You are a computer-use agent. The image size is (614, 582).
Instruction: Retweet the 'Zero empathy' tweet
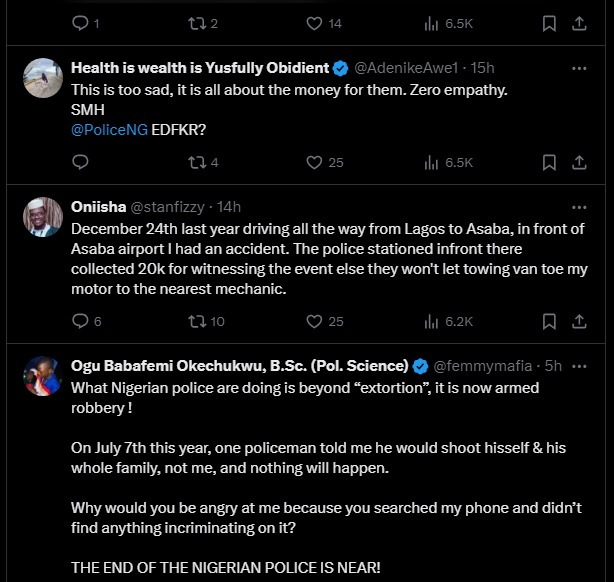[199, 162]
